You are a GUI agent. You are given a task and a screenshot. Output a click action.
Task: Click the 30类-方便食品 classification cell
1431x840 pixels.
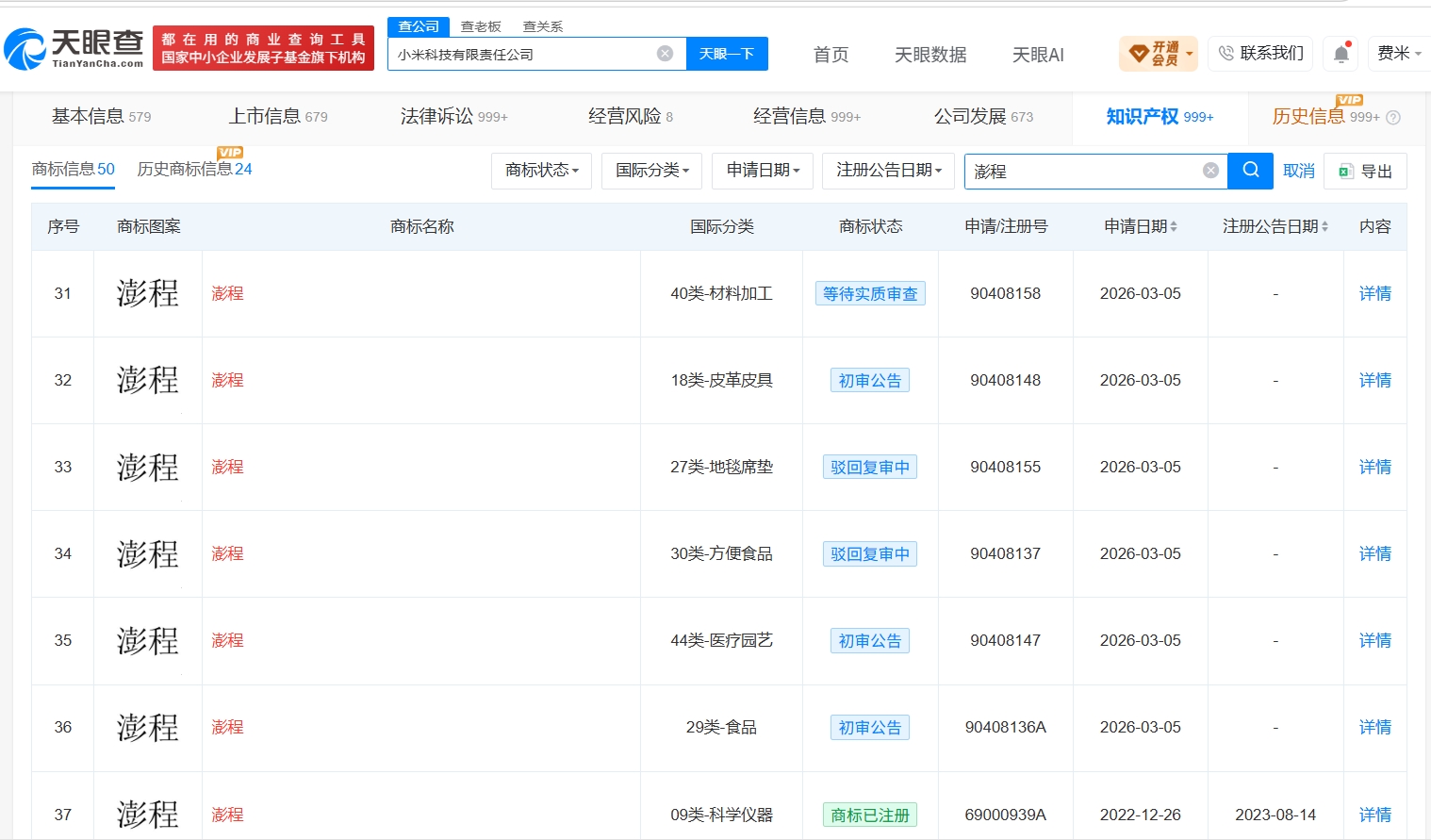[x=721, y=553]
